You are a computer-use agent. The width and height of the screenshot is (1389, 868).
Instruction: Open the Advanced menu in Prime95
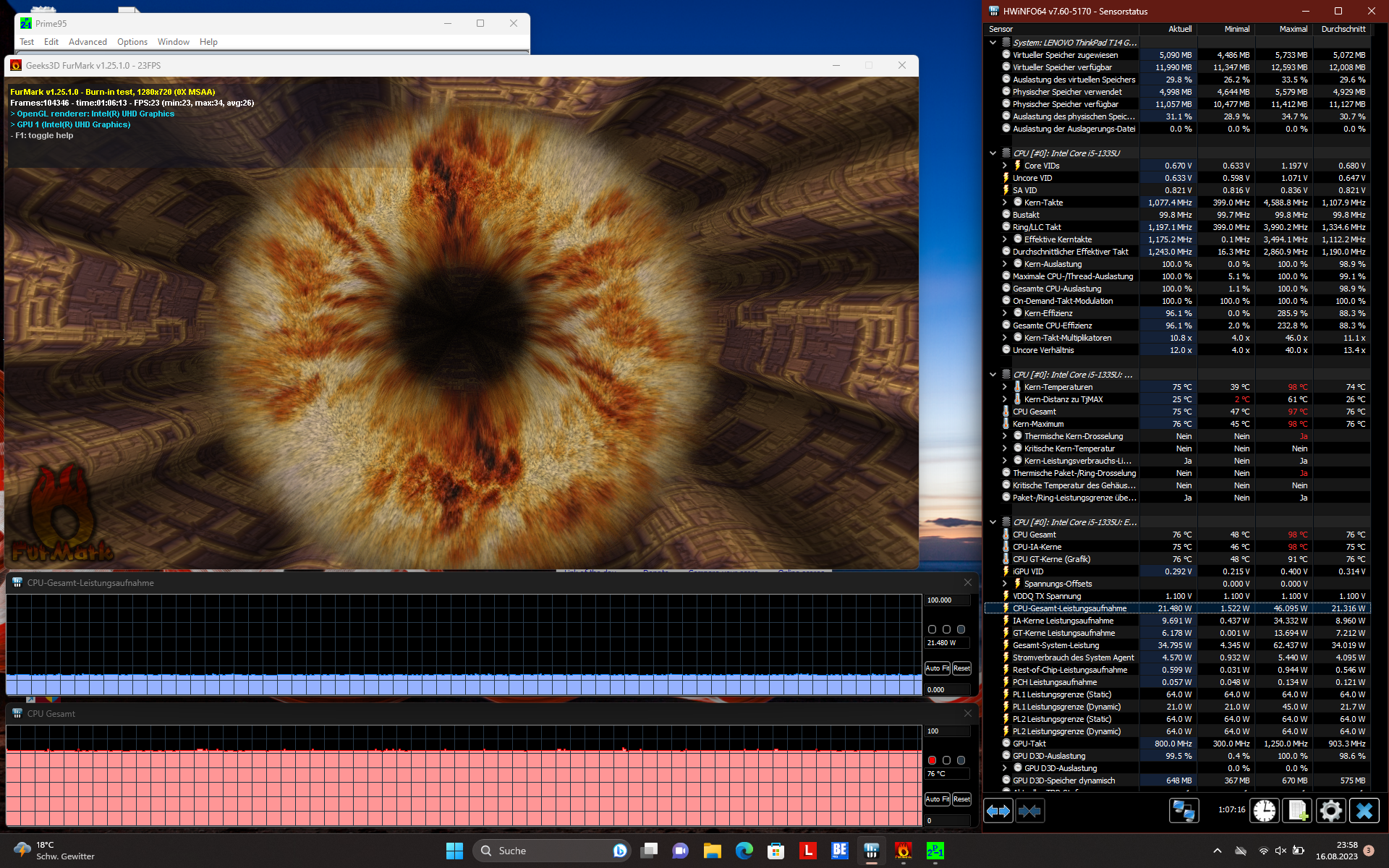pyautogui.click(x=88, y=42)
